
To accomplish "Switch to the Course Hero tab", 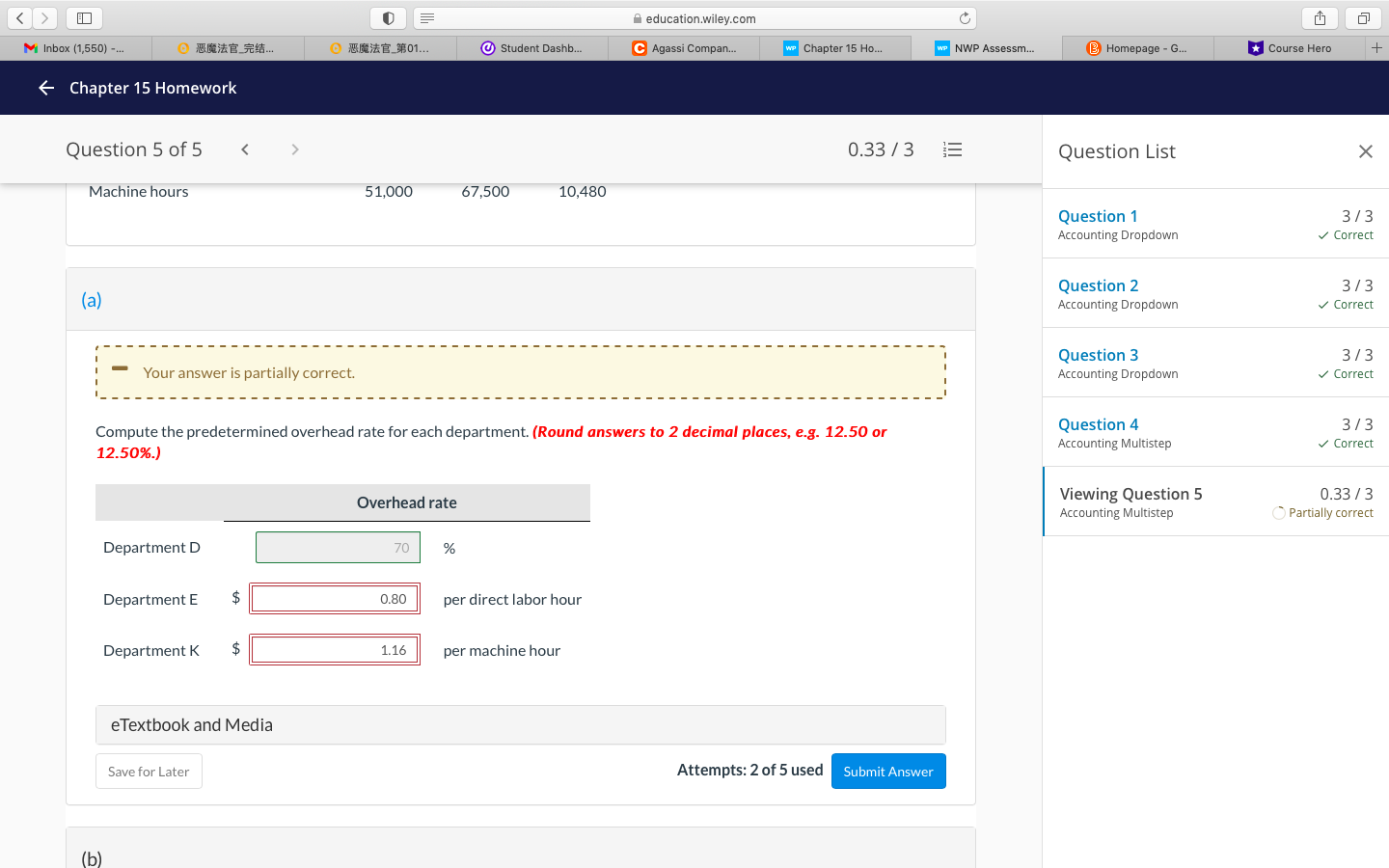I will pos(1290,47).
